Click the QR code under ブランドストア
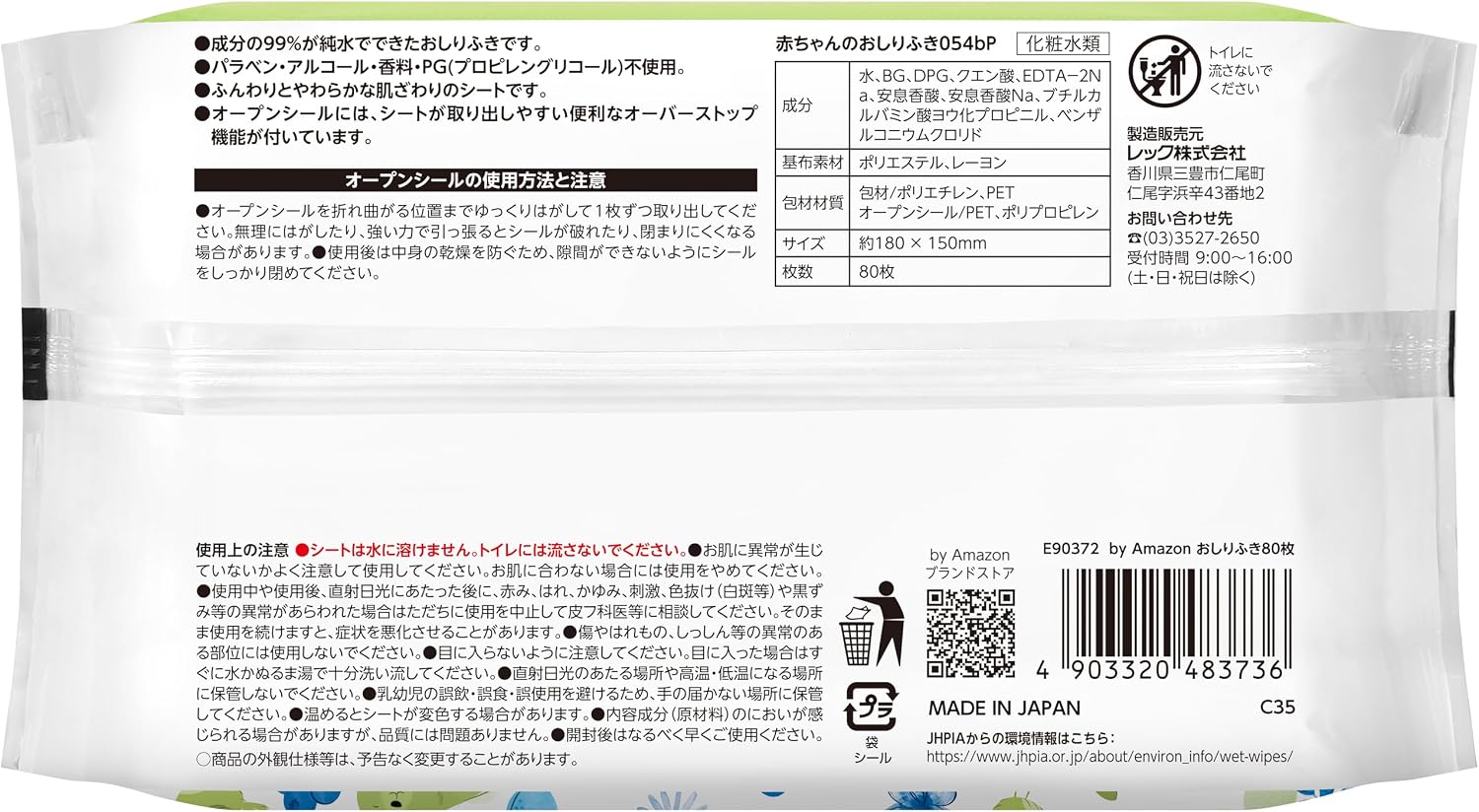 970,634
